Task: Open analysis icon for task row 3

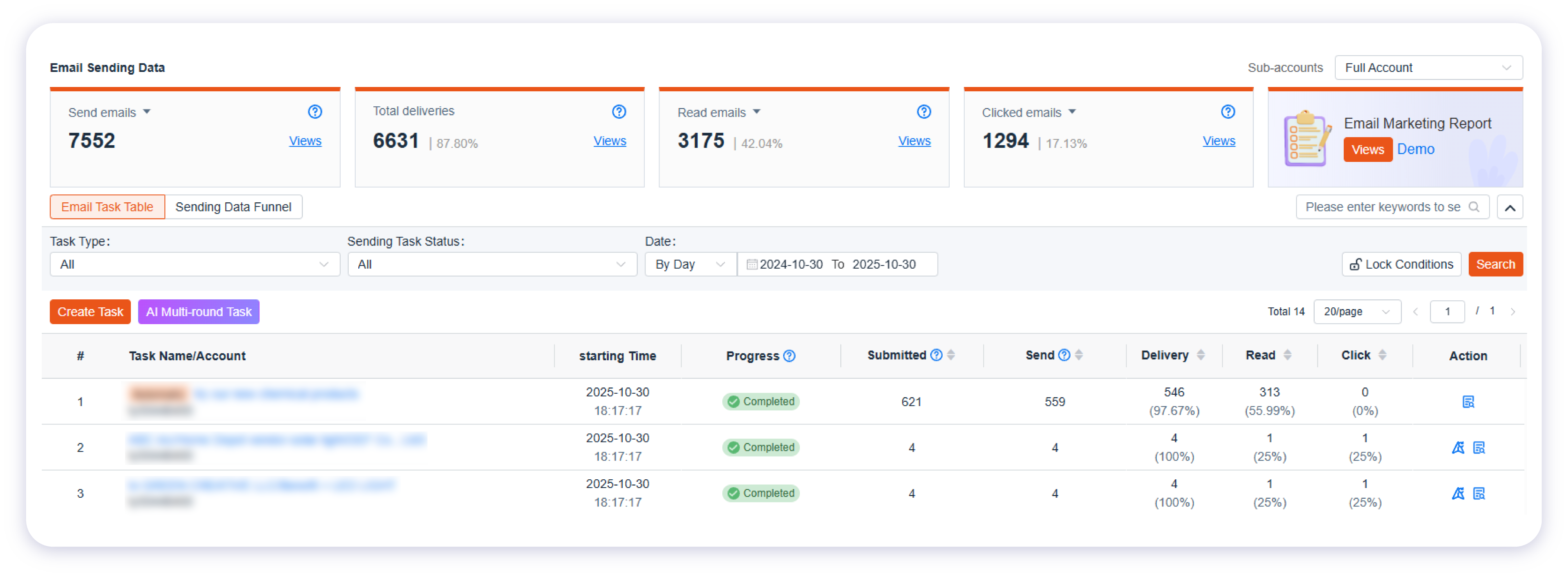Action: point(1458,493)
